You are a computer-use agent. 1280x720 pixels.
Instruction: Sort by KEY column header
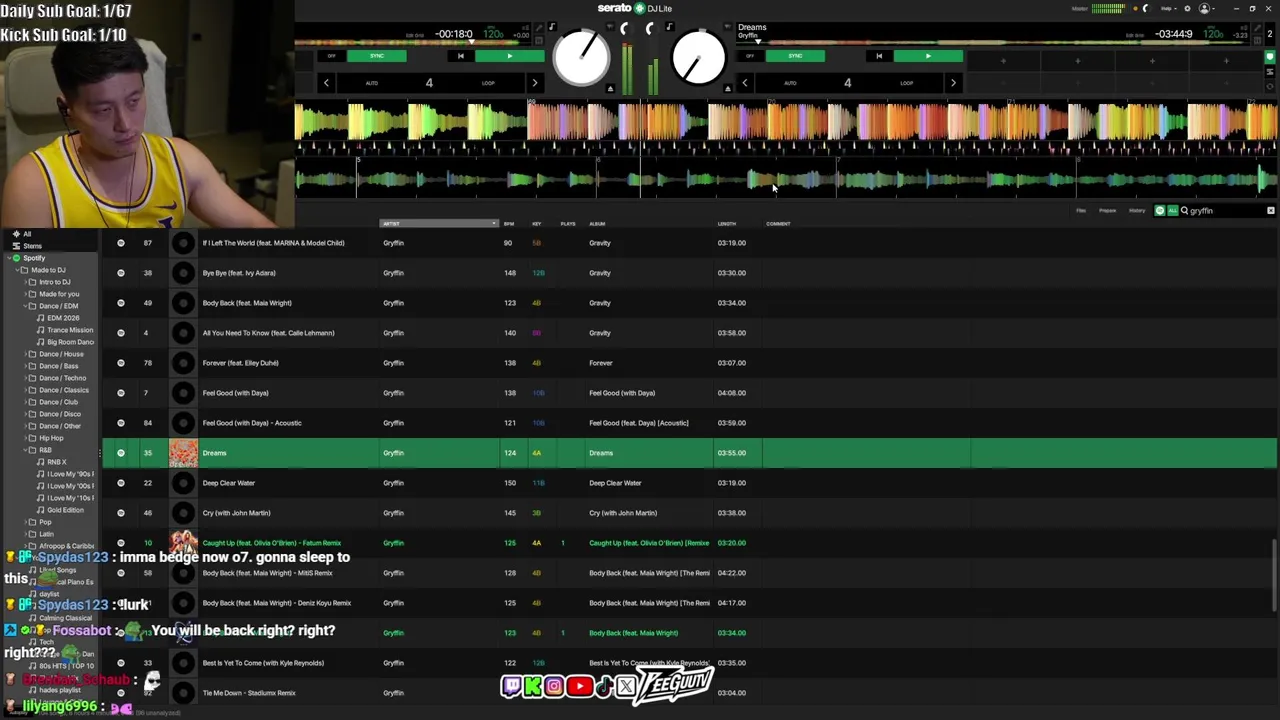click(537, 224)
